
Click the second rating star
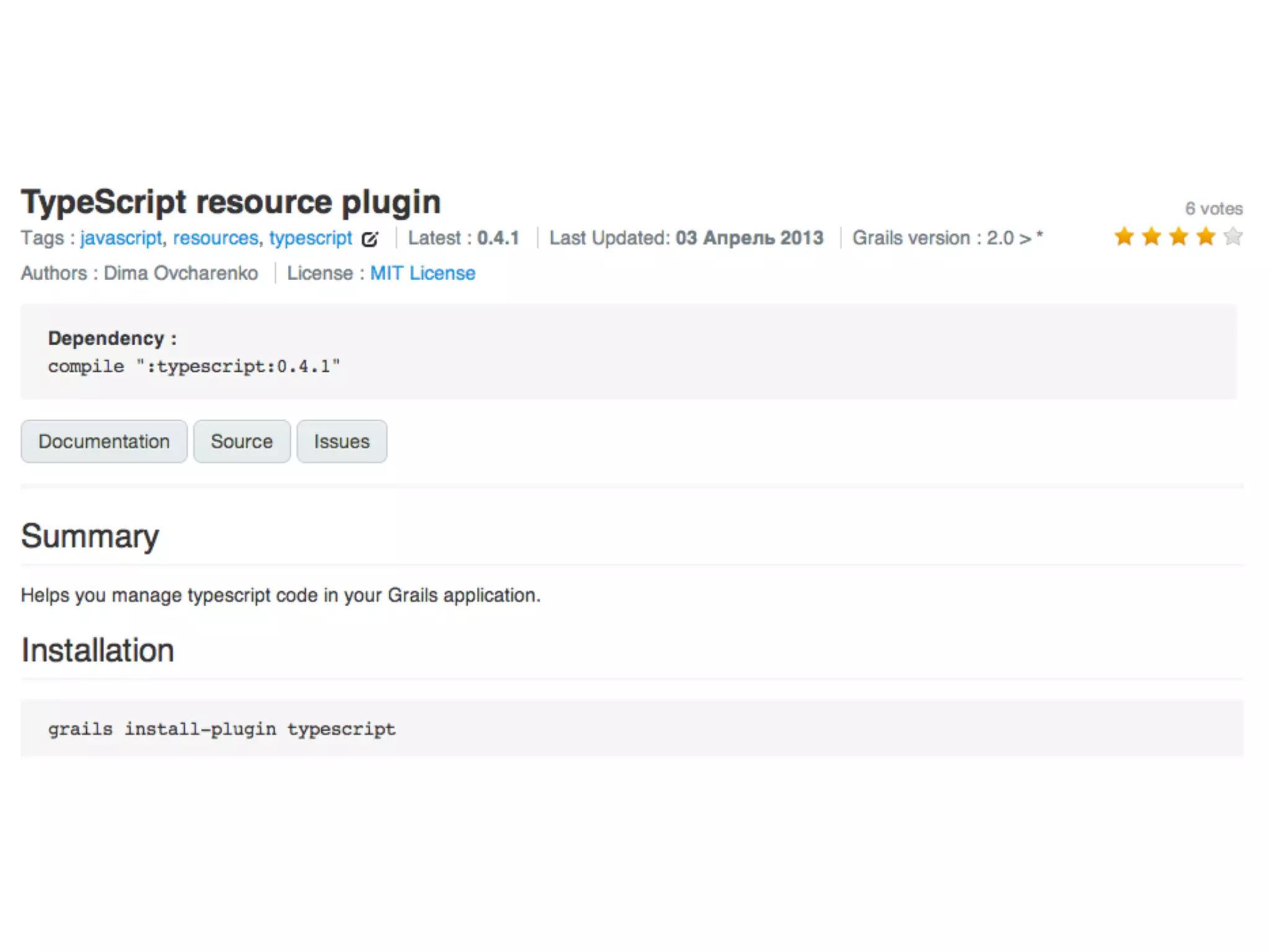pyautogui.click(x=1151, y=237)
